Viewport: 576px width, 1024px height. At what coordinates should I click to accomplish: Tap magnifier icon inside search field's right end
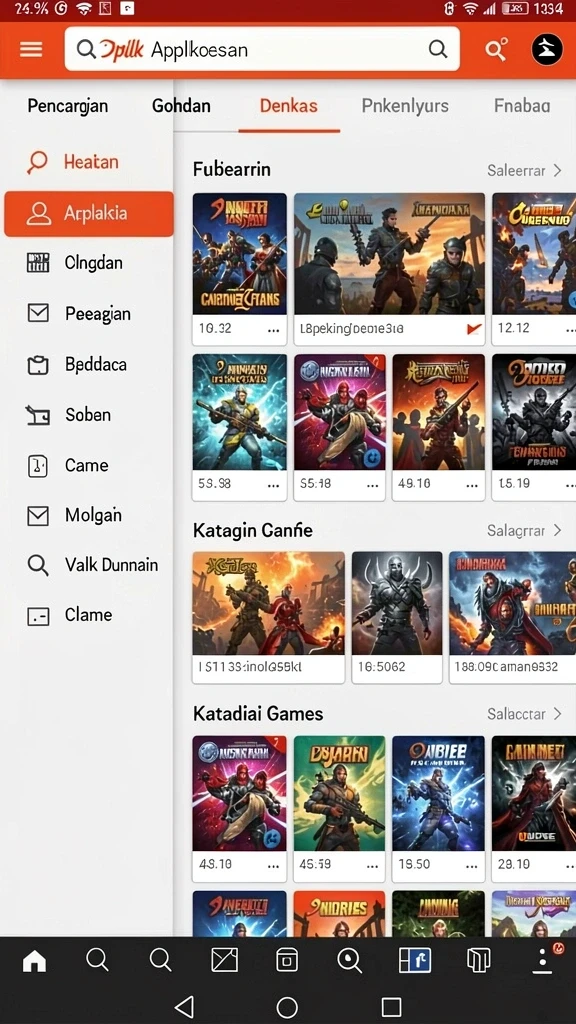(x=438, y=49)
